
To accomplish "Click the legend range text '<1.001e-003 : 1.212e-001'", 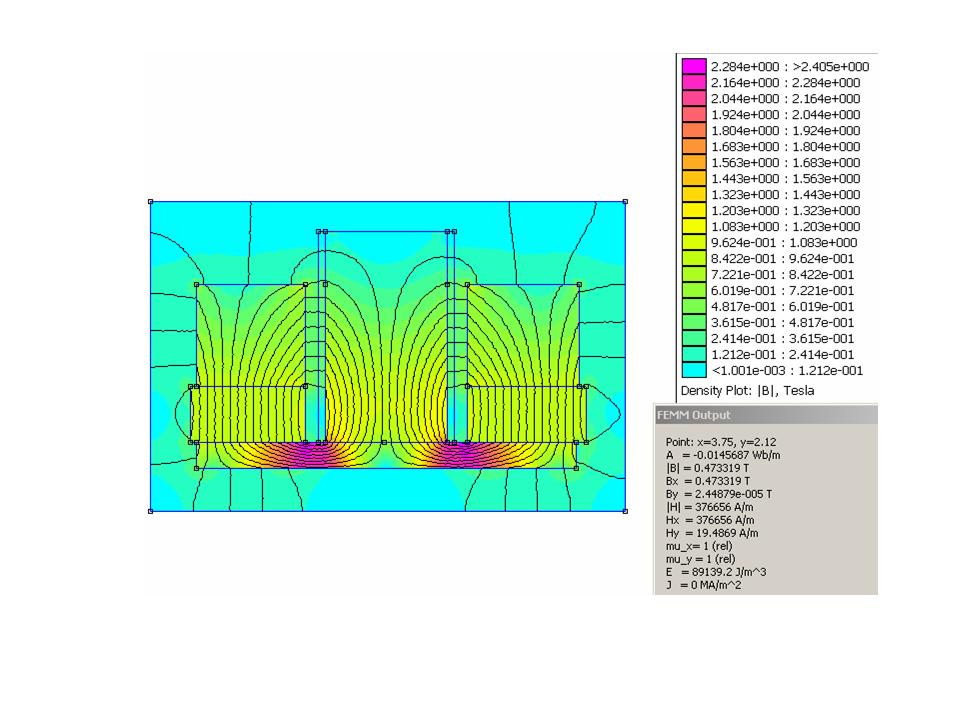I will (787, 370).
